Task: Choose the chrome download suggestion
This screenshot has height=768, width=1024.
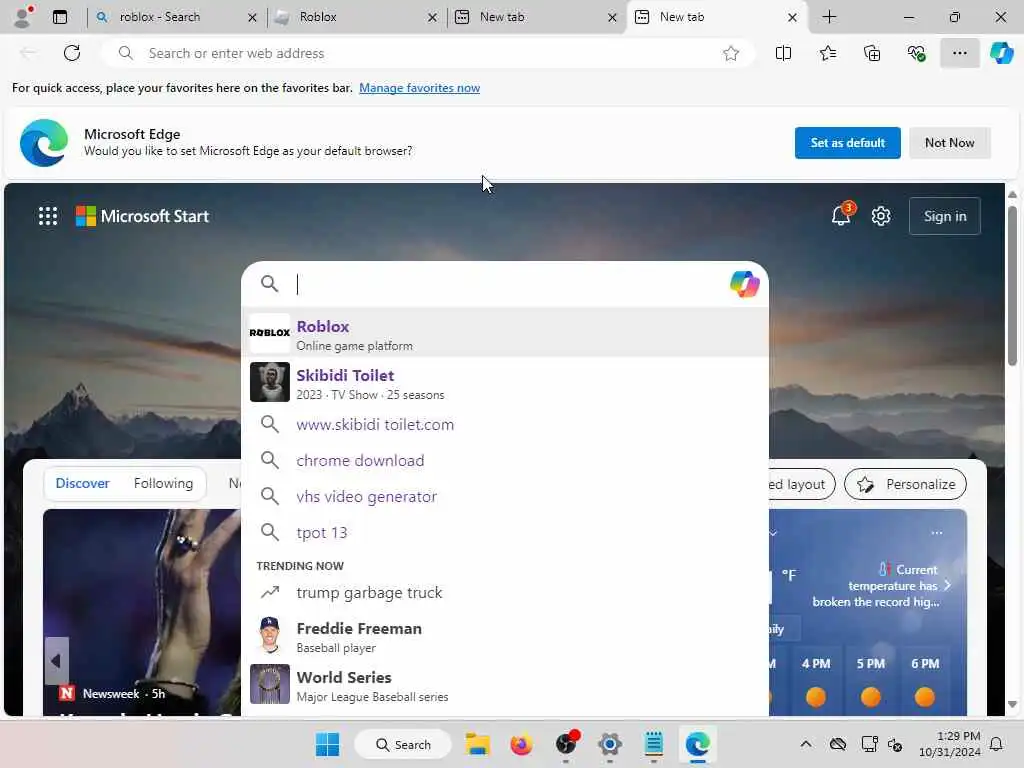Action: (505, 460)
